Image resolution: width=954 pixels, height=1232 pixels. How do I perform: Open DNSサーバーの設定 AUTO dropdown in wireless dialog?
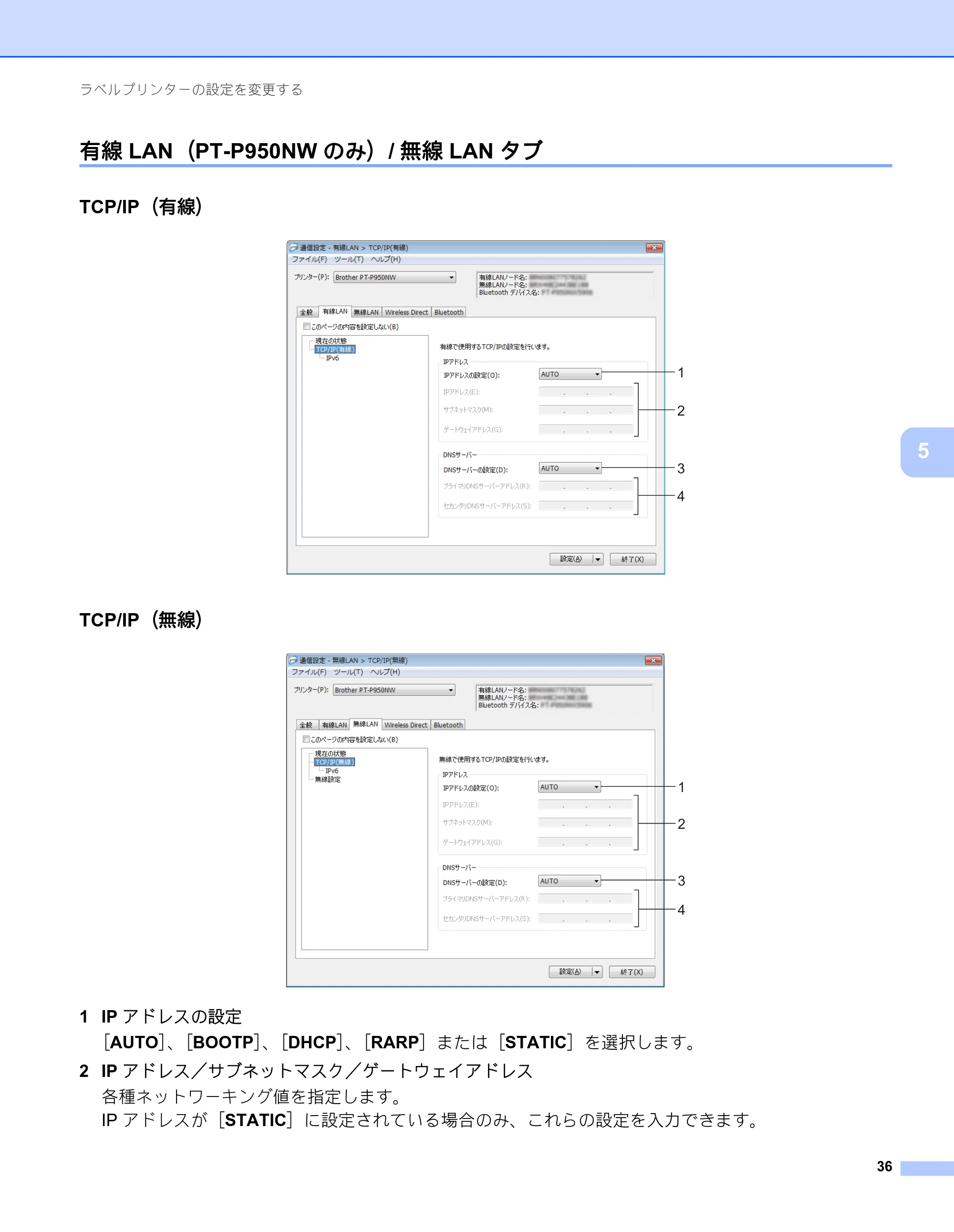570,882
